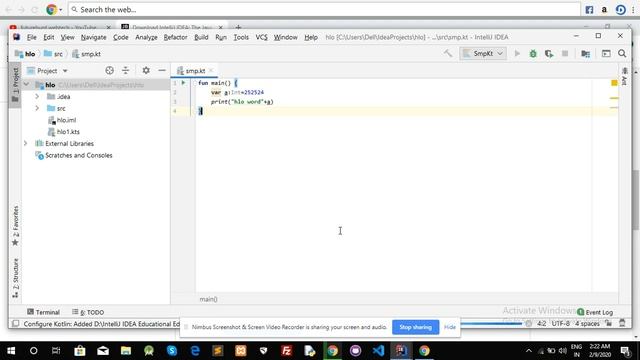Open the Event Log
Screen dimensions: 640x360
click(x=595, y=312)
